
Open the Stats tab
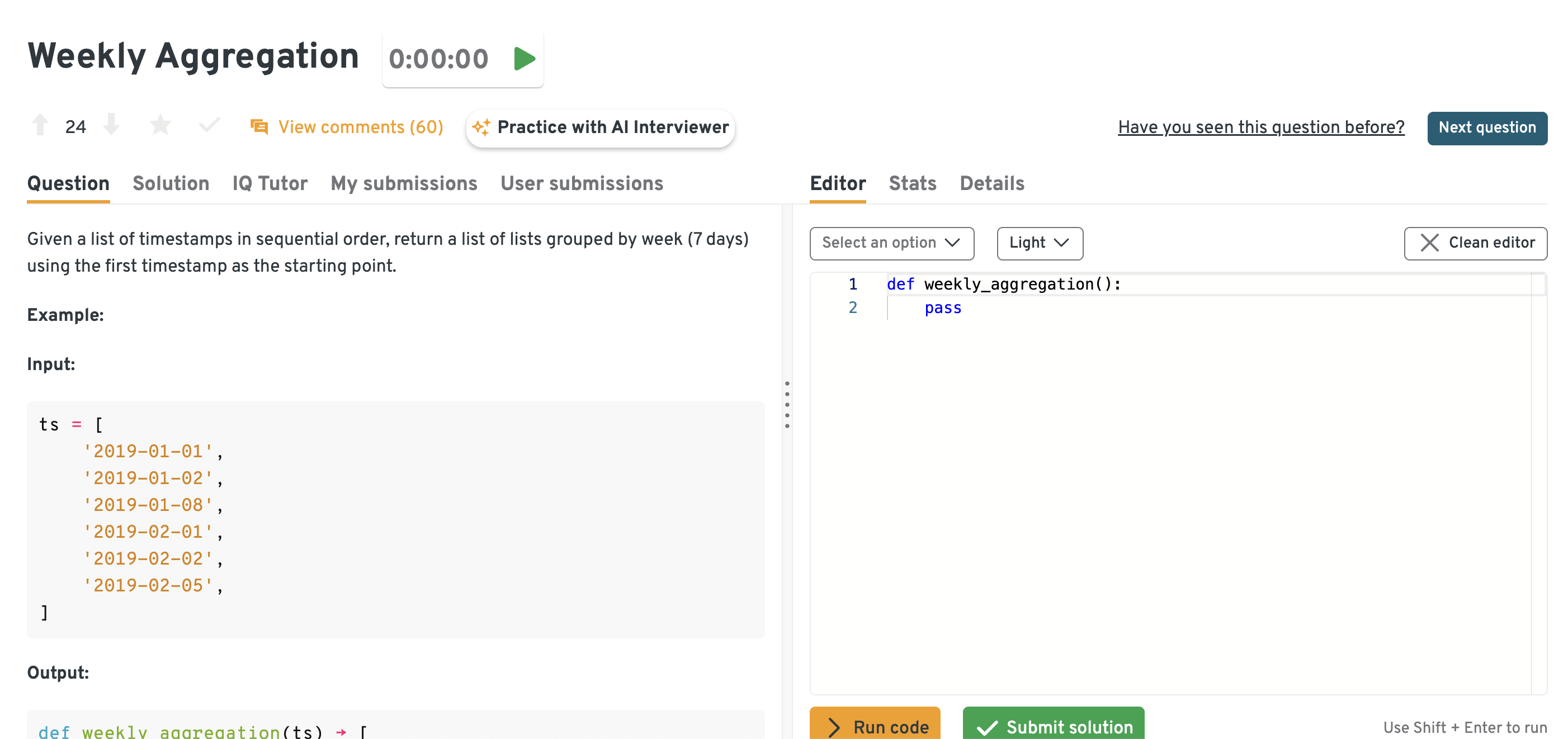(912, 183)
